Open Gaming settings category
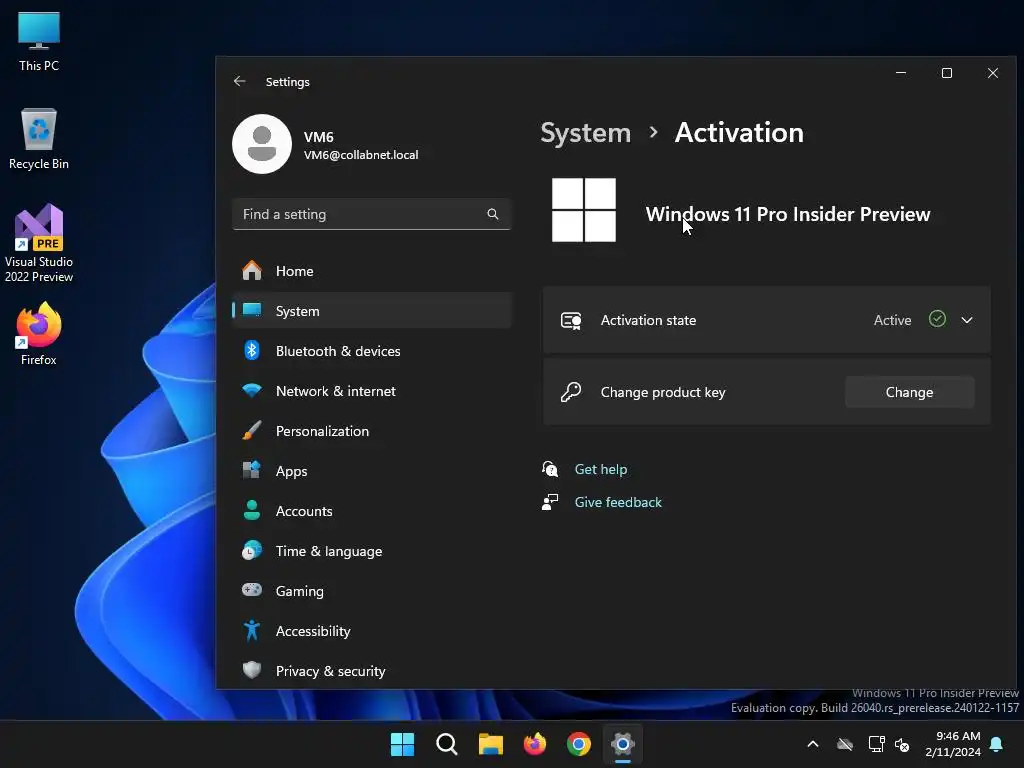Image resolution: width=1024 pixels, height=768 pixels. pyautogui.click(x=372, y=591)
